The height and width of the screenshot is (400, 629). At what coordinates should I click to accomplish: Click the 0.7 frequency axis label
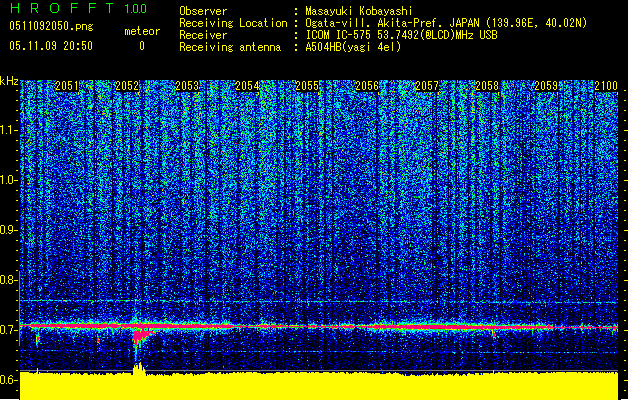point(8,330)
